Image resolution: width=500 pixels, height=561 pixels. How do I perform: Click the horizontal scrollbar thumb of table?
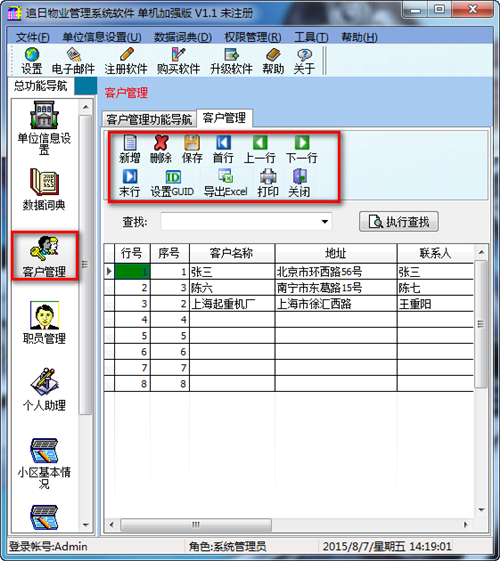coord(196,525)
